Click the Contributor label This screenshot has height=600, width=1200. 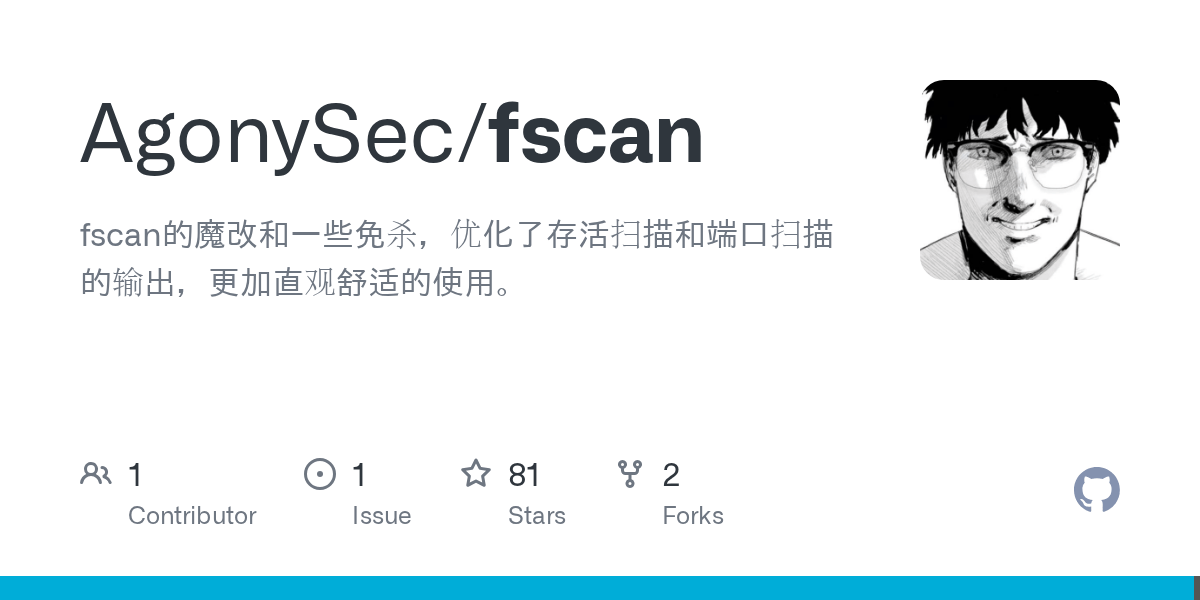click(192, 516)
